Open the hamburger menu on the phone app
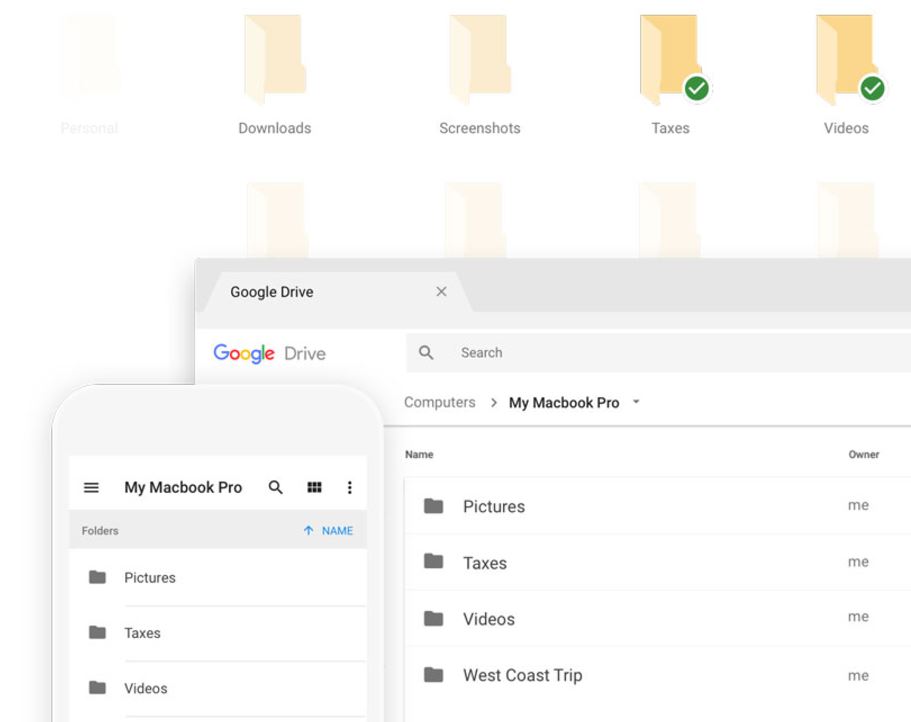Screen dimensions: 911x722 coord(91,487)
